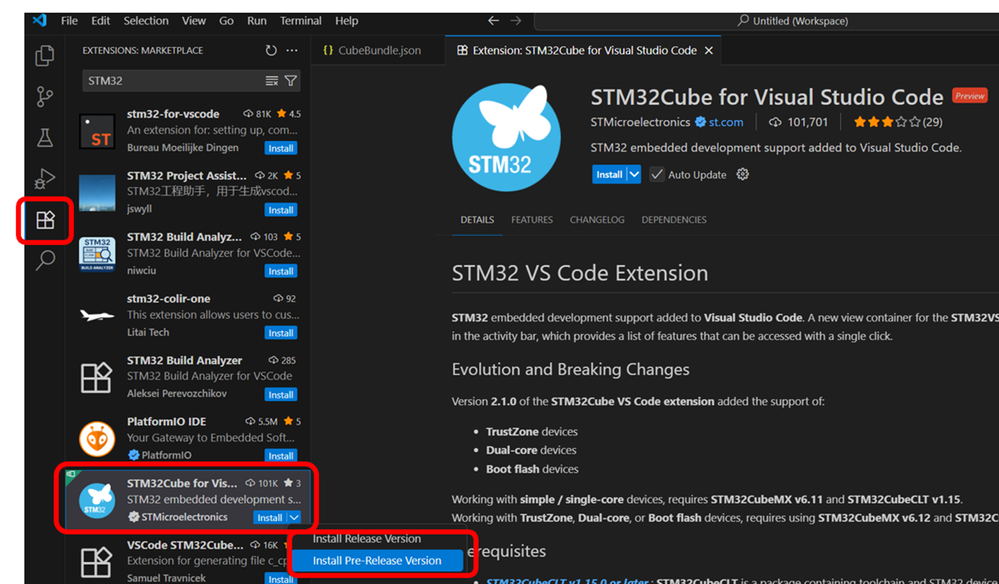This screenshot has width=999, height=584.
Task: Select the DETAILS tab
Action: (x=477, y=220)
